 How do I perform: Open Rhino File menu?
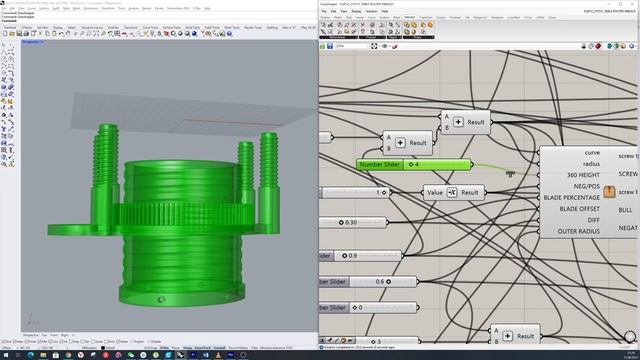(4, 8)
